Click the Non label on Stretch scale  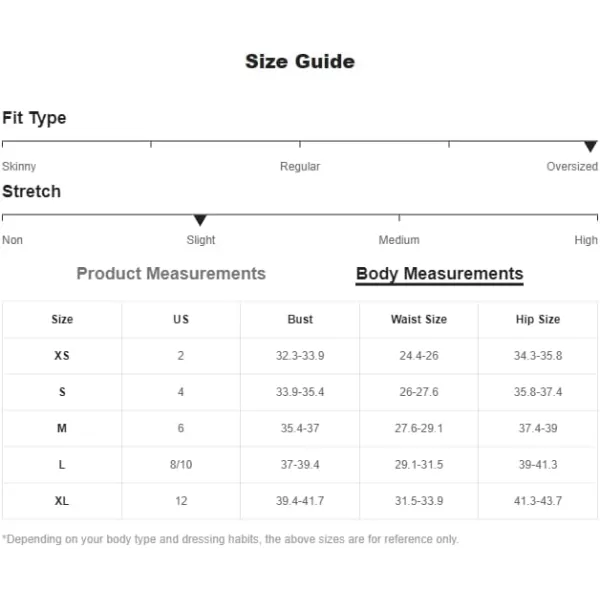pos(13,240)
